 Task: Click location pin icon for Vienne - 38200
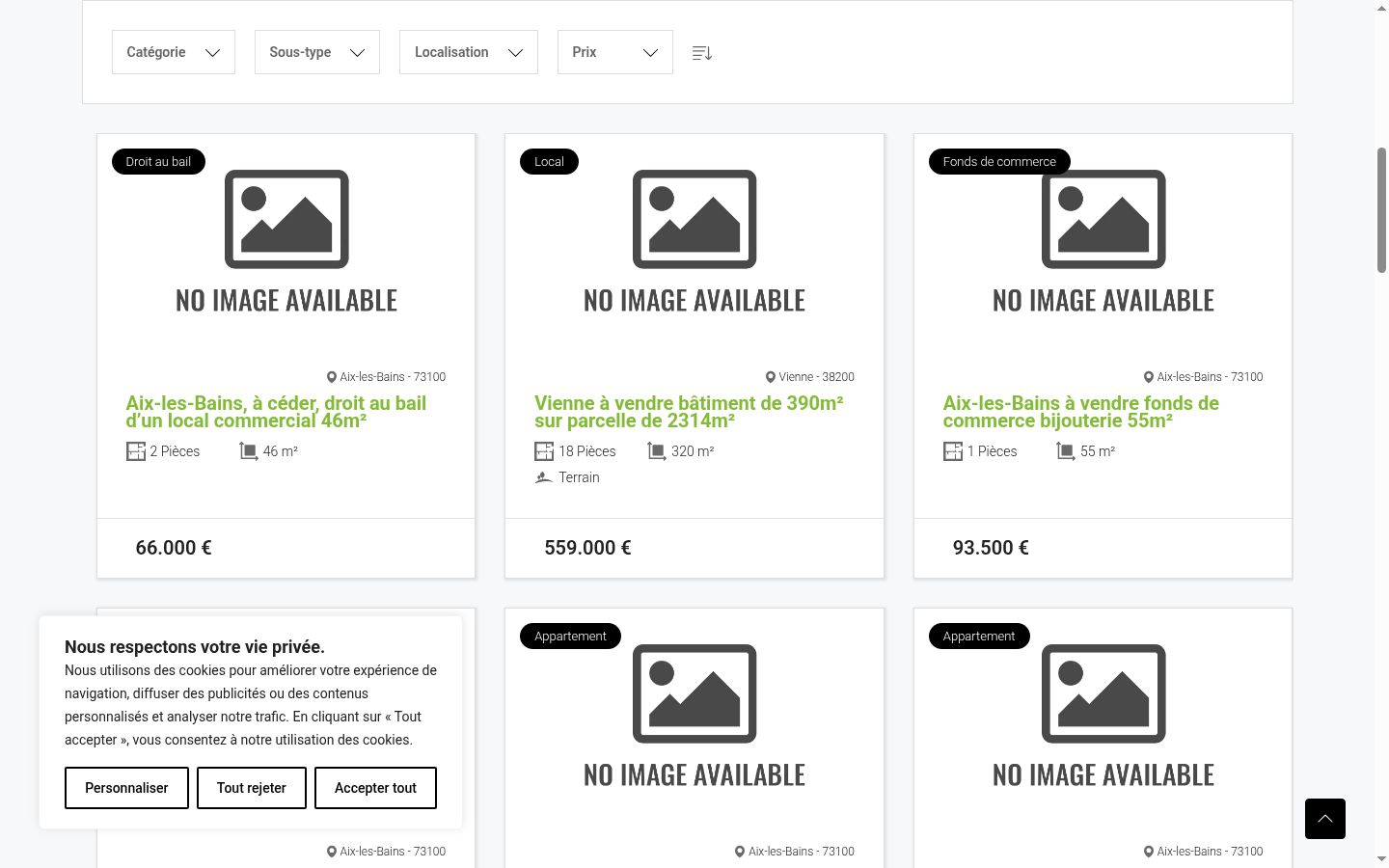pos(771,377)
